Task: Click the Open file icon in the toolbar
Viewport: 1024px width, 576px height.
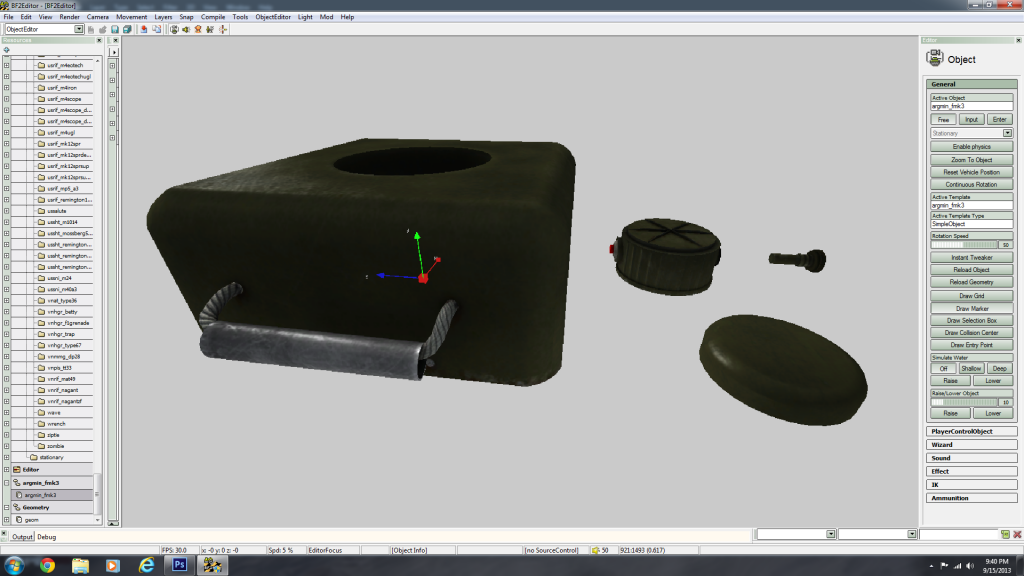Action: pos(103,29)
